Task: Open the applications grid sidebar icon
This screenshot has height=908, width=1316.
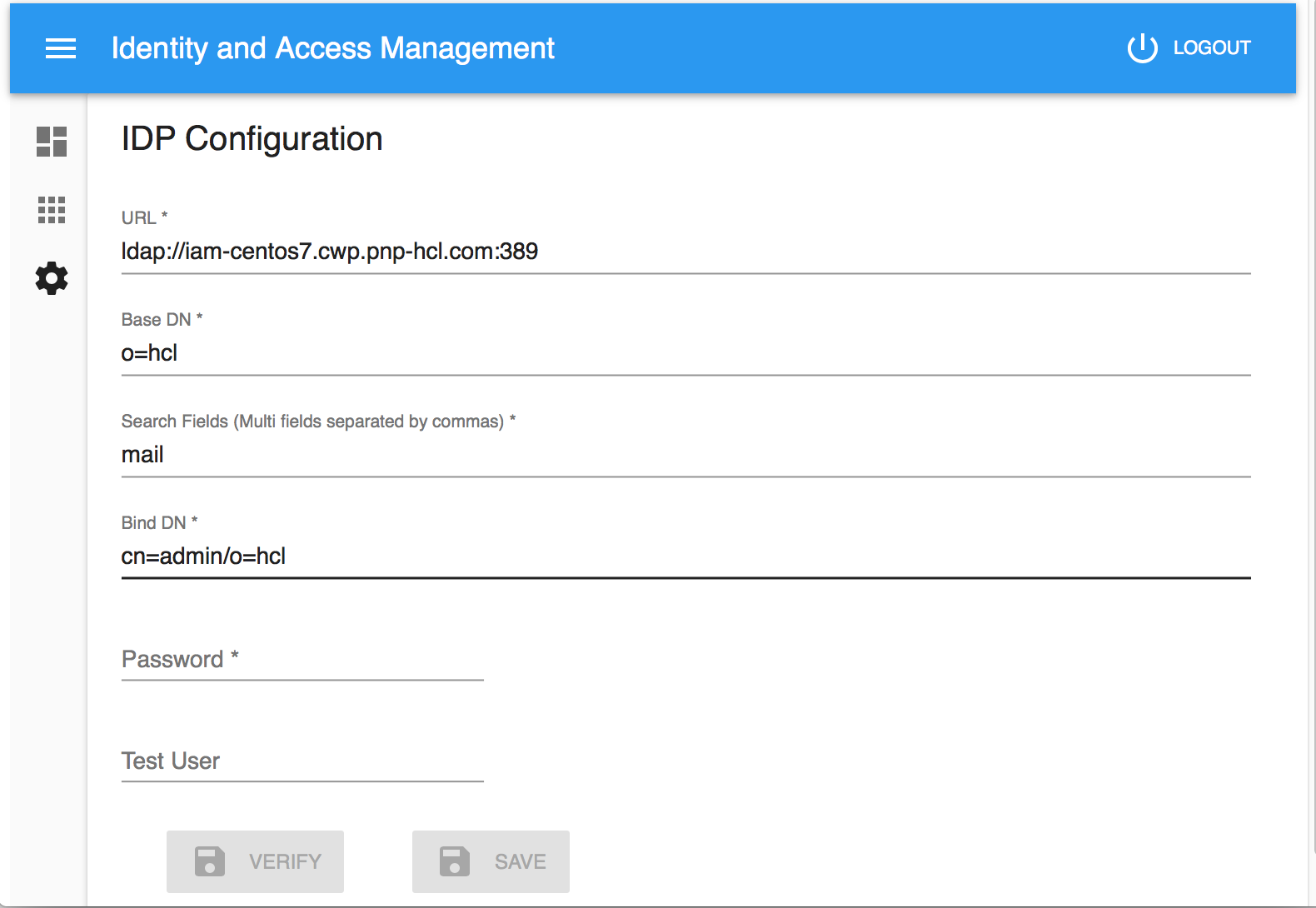Action: point(52,210)
